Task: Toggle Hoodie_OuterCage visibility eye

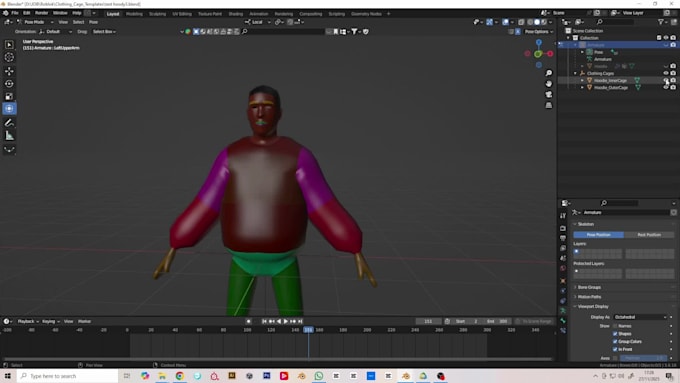Action: 666,87
